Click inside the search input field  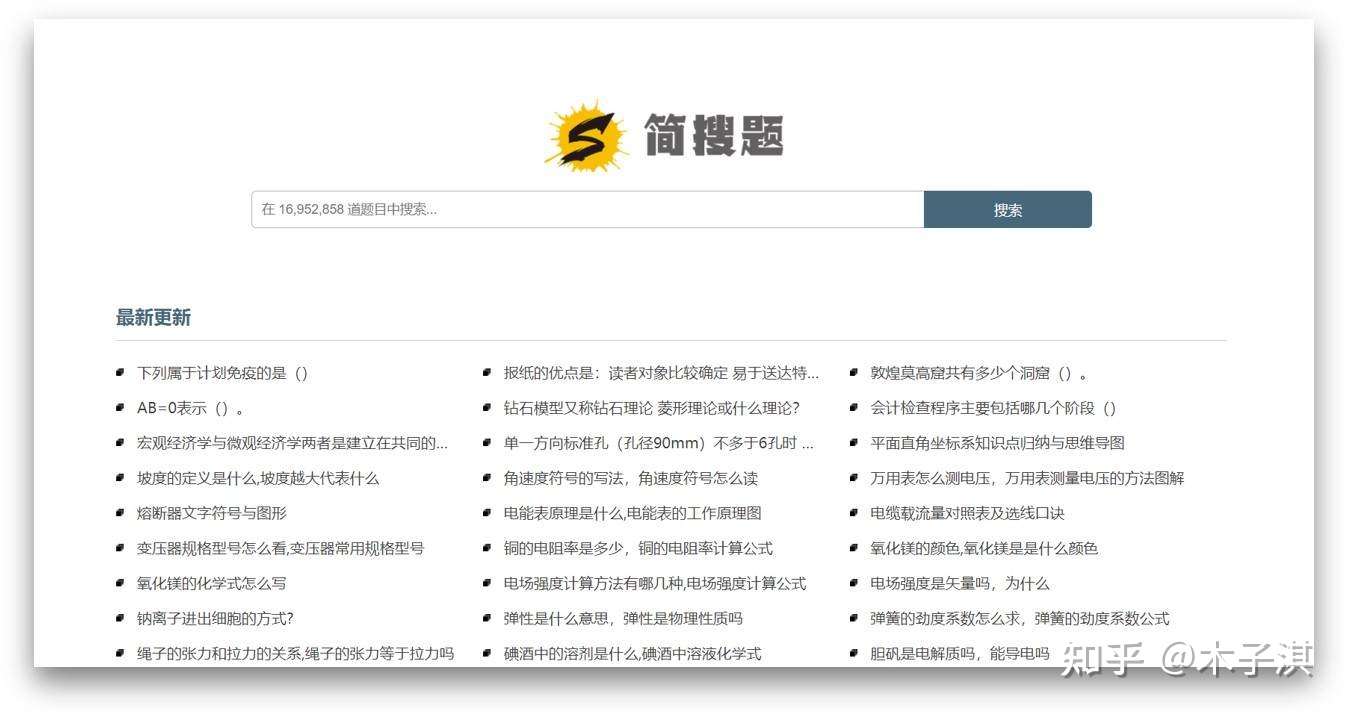(x=585, y=209)
